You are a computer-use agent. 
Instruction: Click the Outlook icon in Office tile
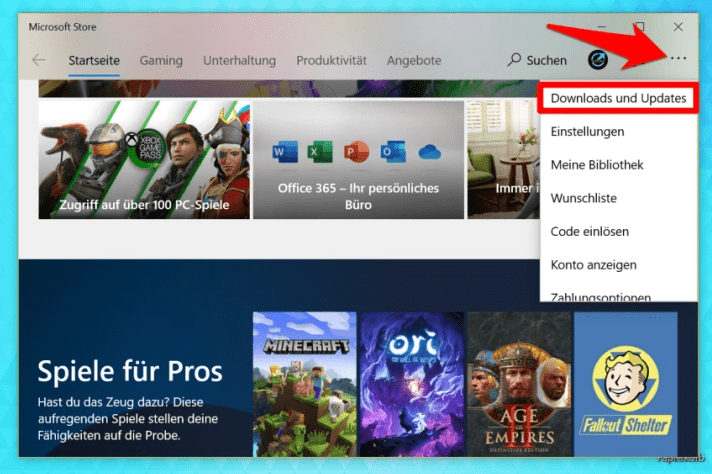point(393,152)
